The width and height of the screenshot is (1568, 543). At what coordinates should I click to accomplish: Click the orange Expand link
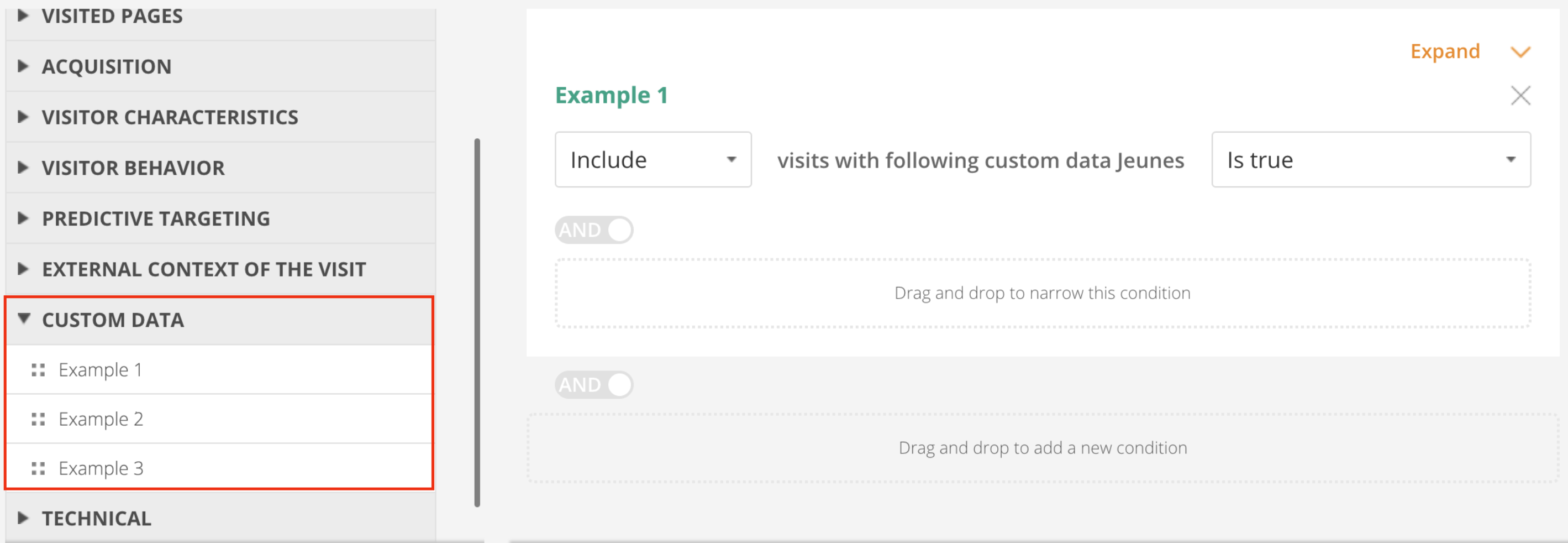click(x=1445, y=52)
